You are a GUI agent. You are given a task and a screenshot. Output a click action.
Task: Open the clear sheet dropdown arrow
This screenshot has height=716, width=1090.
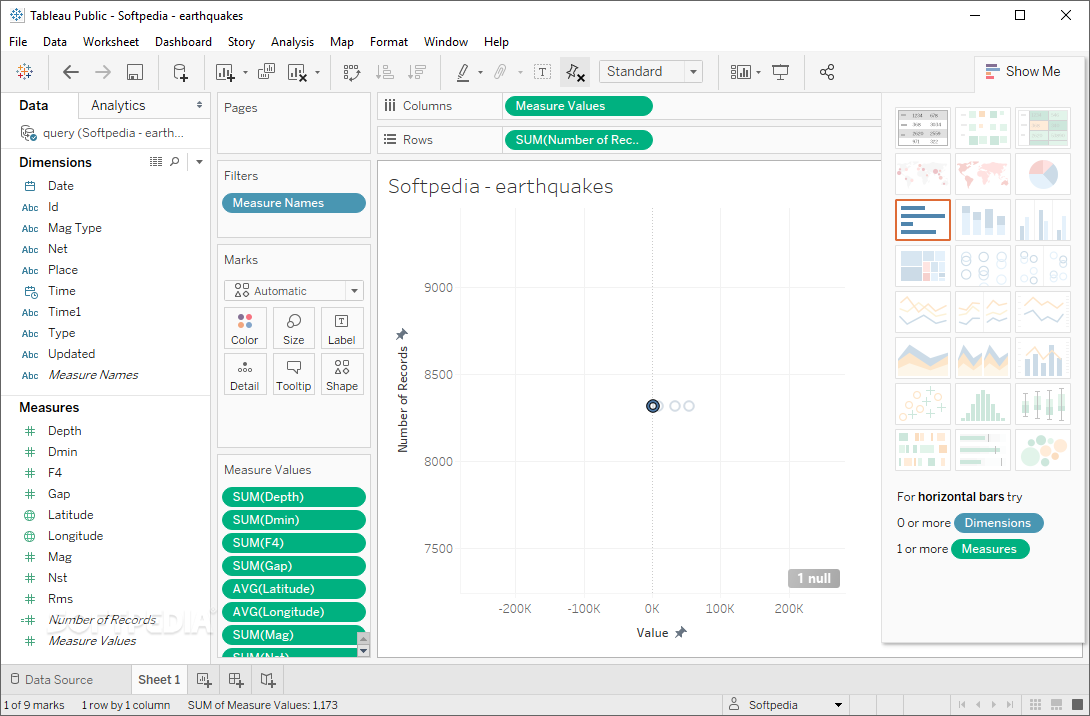(318, 72)
